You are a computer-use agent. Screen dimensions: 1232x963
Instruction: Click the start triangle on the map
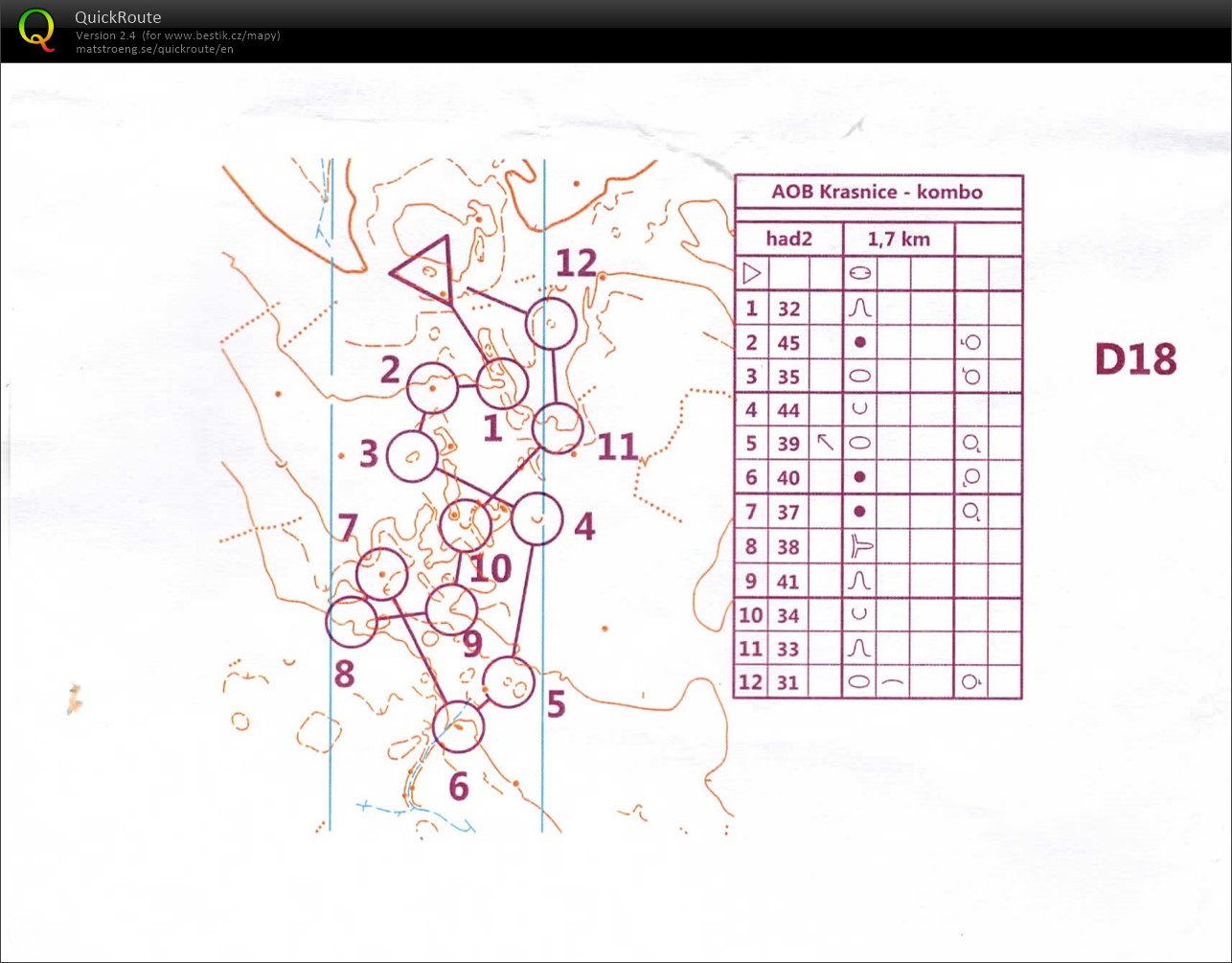pyautogui.click(x=426, y=268)
